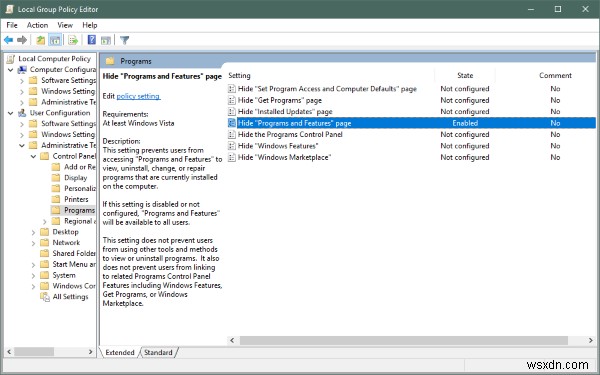
Task: Click right arrow of tree pane scrollbar
Action: click(90, 352)
